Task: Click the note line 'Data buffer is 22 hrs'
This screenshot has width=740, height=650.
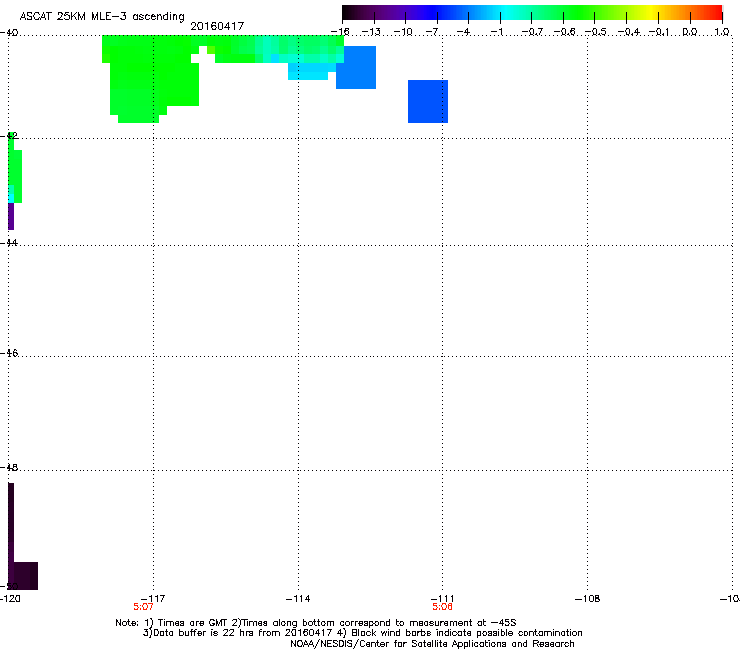Action: coord(362,633)
